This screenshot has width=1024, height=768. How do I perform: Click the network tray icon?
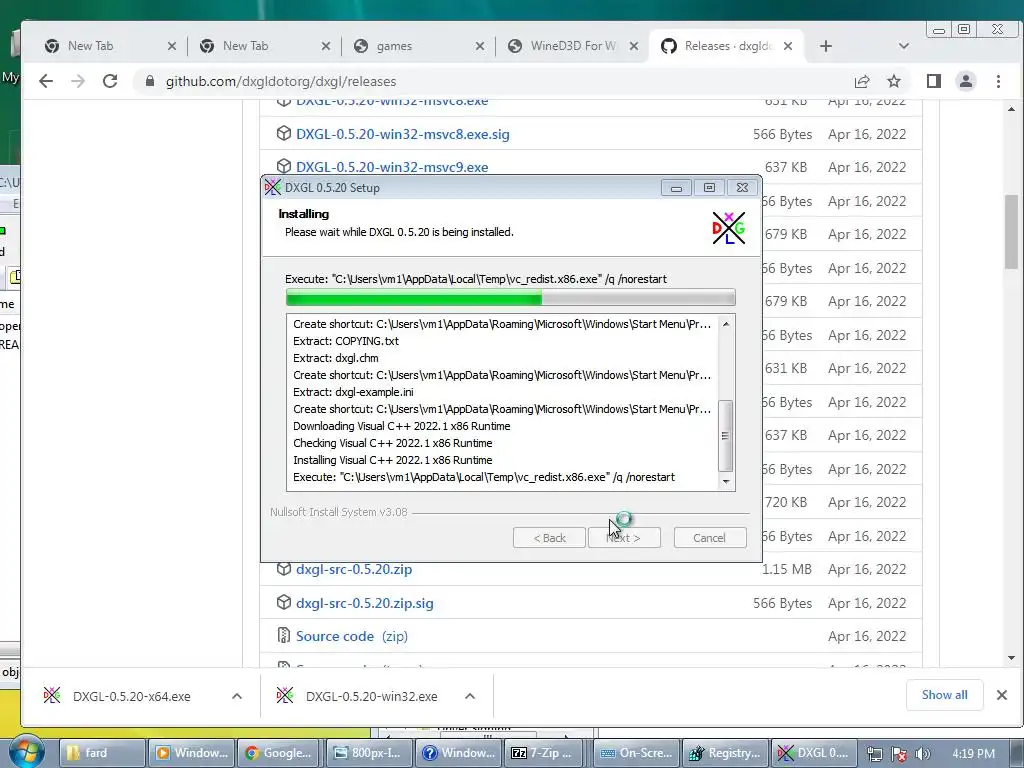[x=874, y=754]
